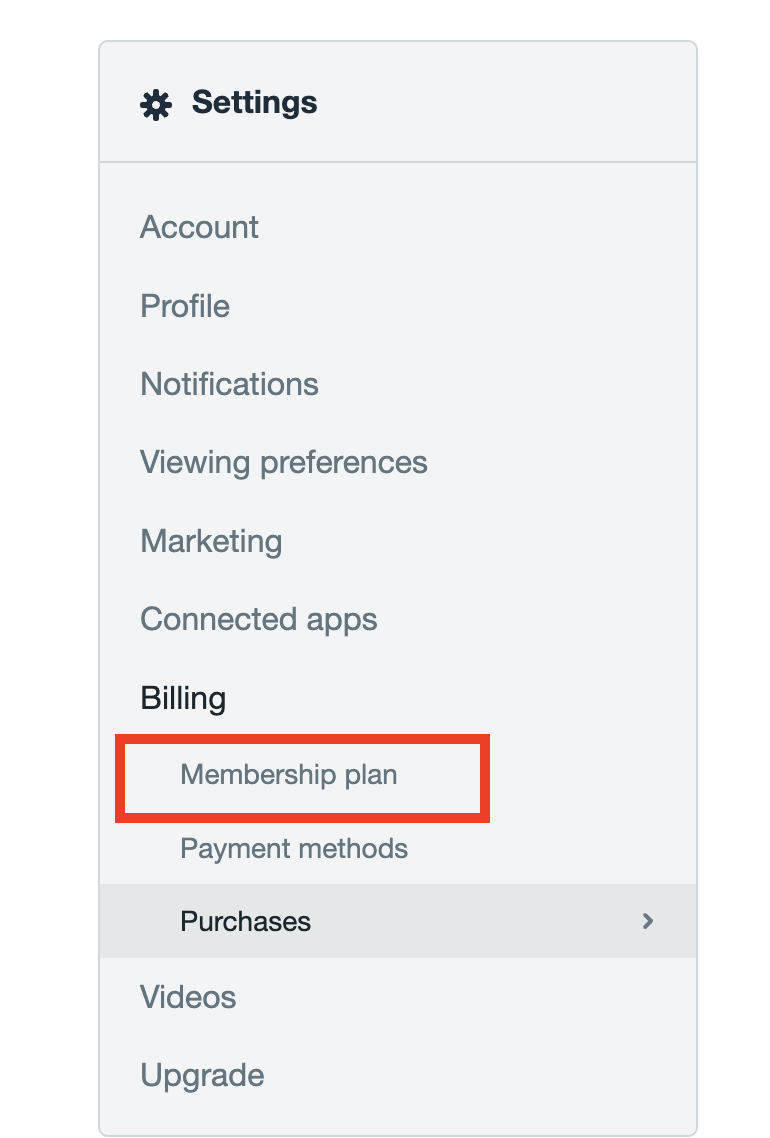Click the right-pointing arrow in the highlighted row
The height and width of the screenshot is (1138, 770).
pyautogui.click(x=648, y=921)
